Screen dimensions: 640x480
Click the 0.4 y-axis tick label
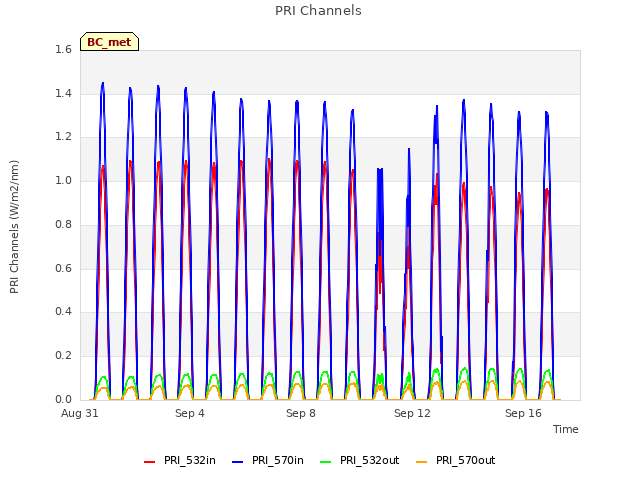(63, 311)
